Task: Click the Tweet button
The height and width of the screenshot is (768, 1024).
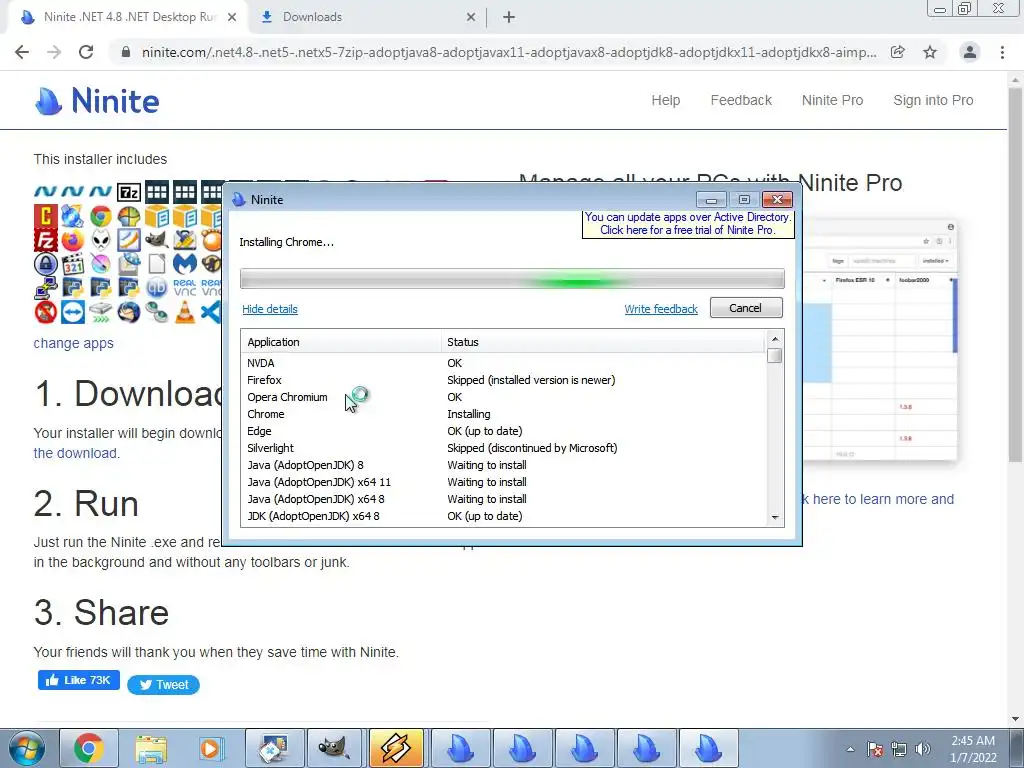Action: [x=163, y=684]
